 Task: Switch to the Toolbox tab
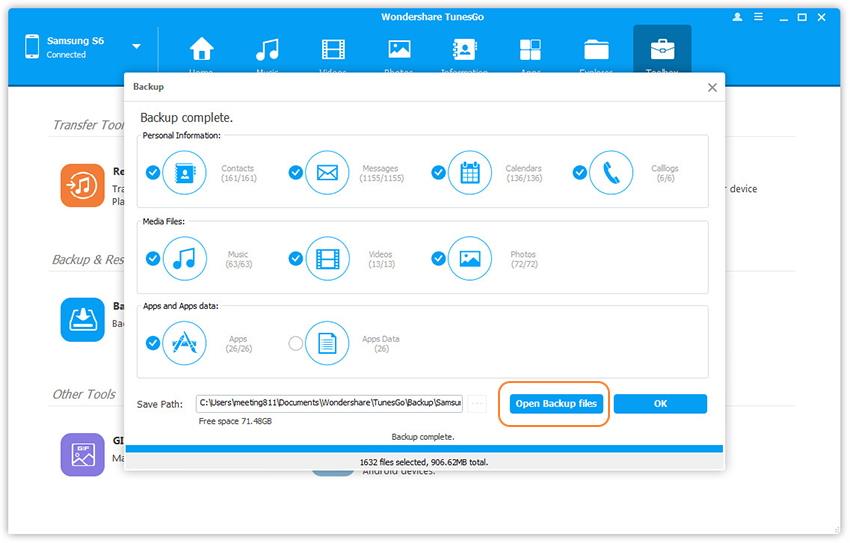661,54
